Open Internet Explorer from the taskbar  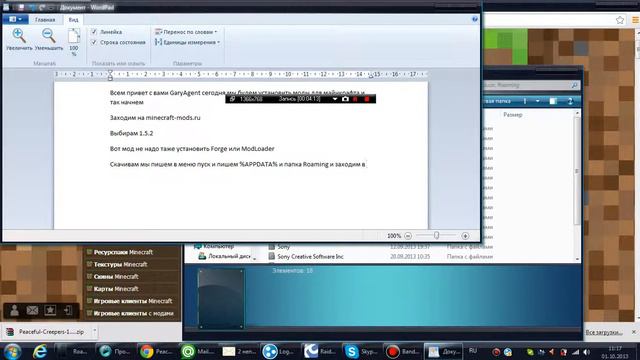(40, 351)
